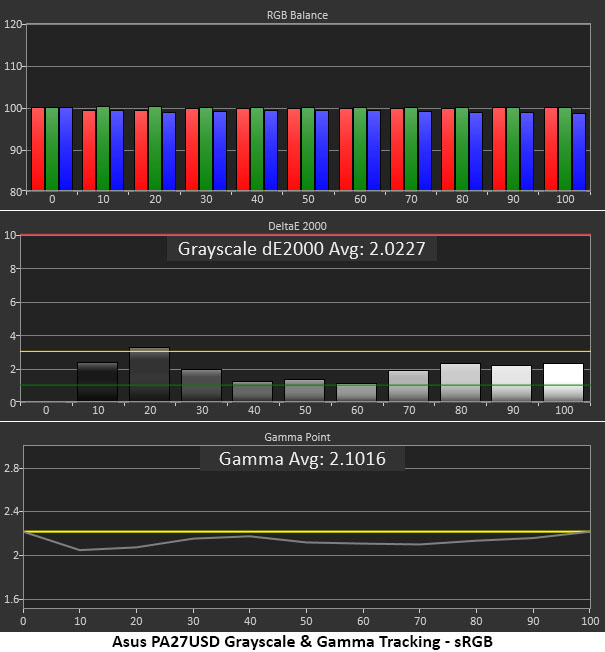
Task: Click the red bar at 70 in RGB Balance
Action: pos(397,150)
